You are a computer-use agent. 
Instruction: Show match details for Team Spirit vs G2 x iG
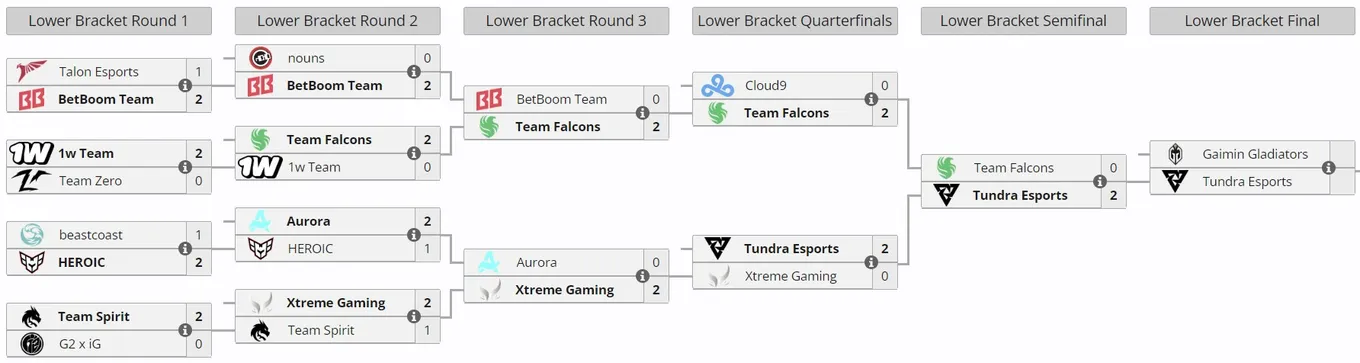pos(185,330)
